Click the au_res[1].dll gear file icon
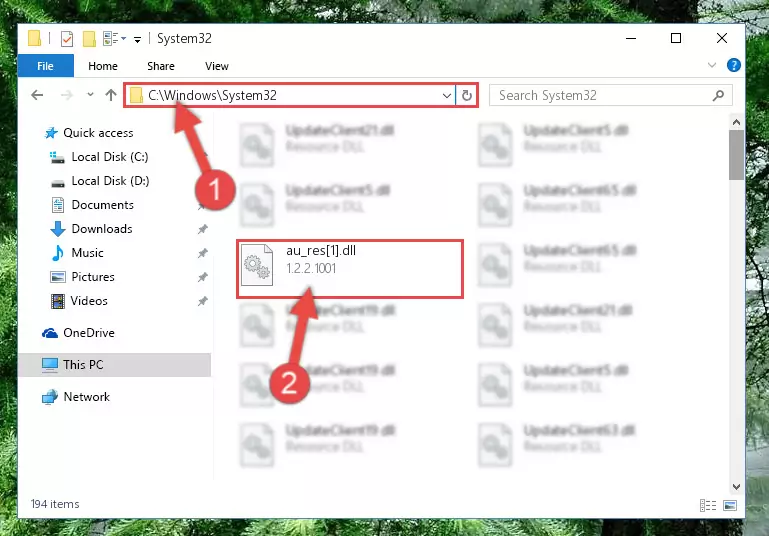Image resolution: width=769 pixels, height=536 pixels. click(x=257, y=265)
